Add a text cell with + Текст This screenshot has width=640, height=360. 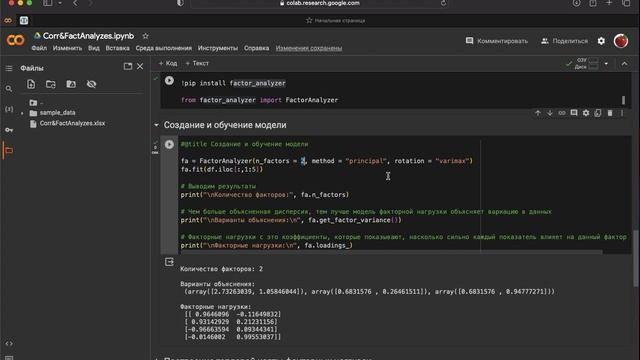[197, 63]
